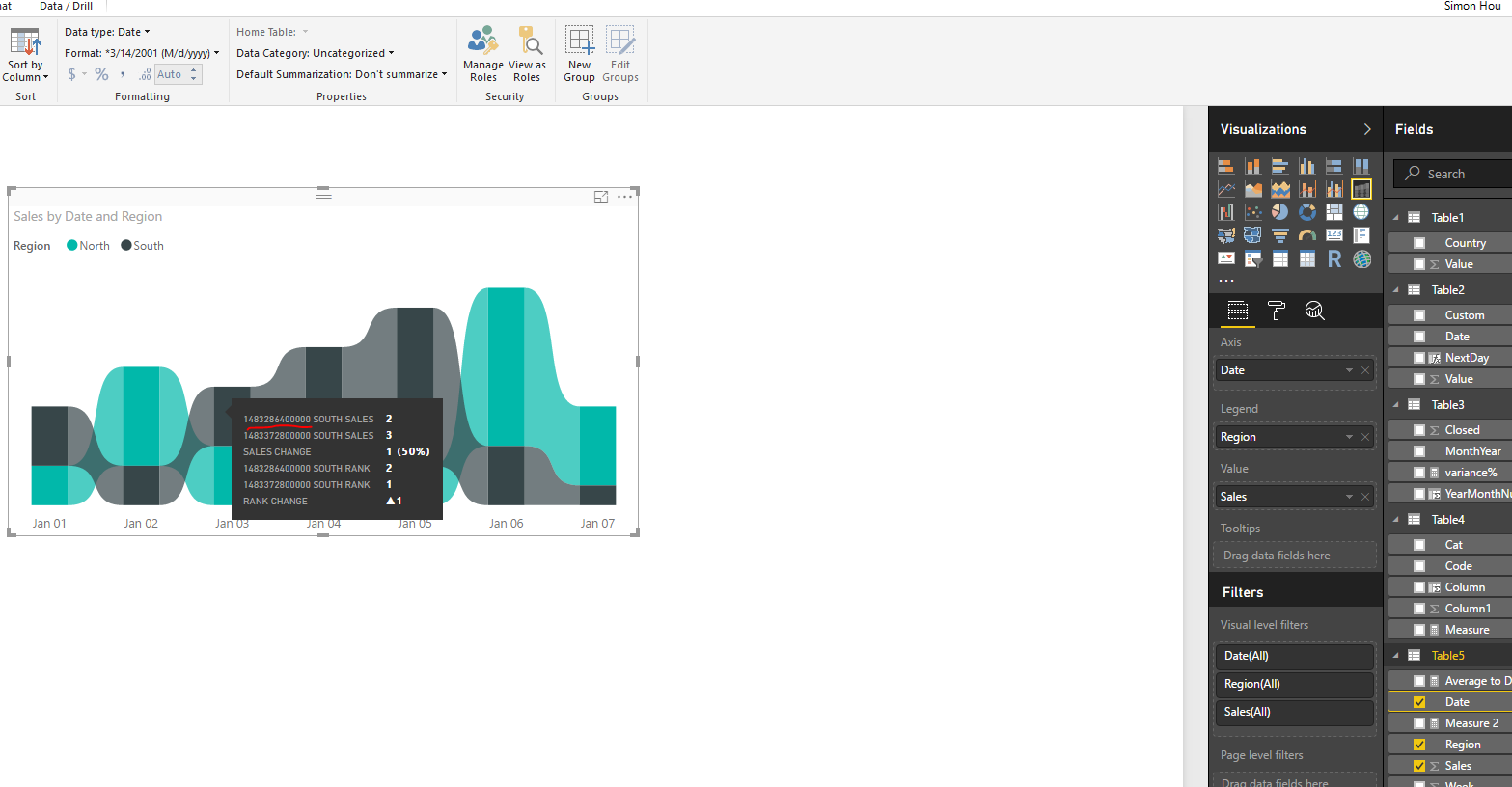The width and height of the screenshot is (1512, 787).
Task: Select the ArcGIS globe map visual
Action: point(1361,258)
